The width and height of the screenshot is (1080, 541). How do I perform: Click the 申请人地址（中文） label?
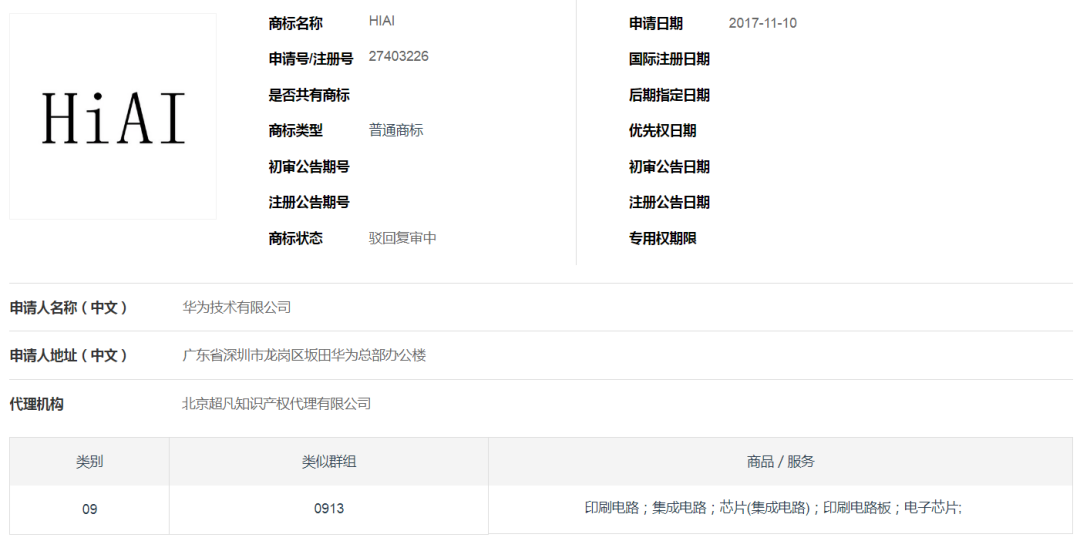pyautogui.click(x=68, y=356)
